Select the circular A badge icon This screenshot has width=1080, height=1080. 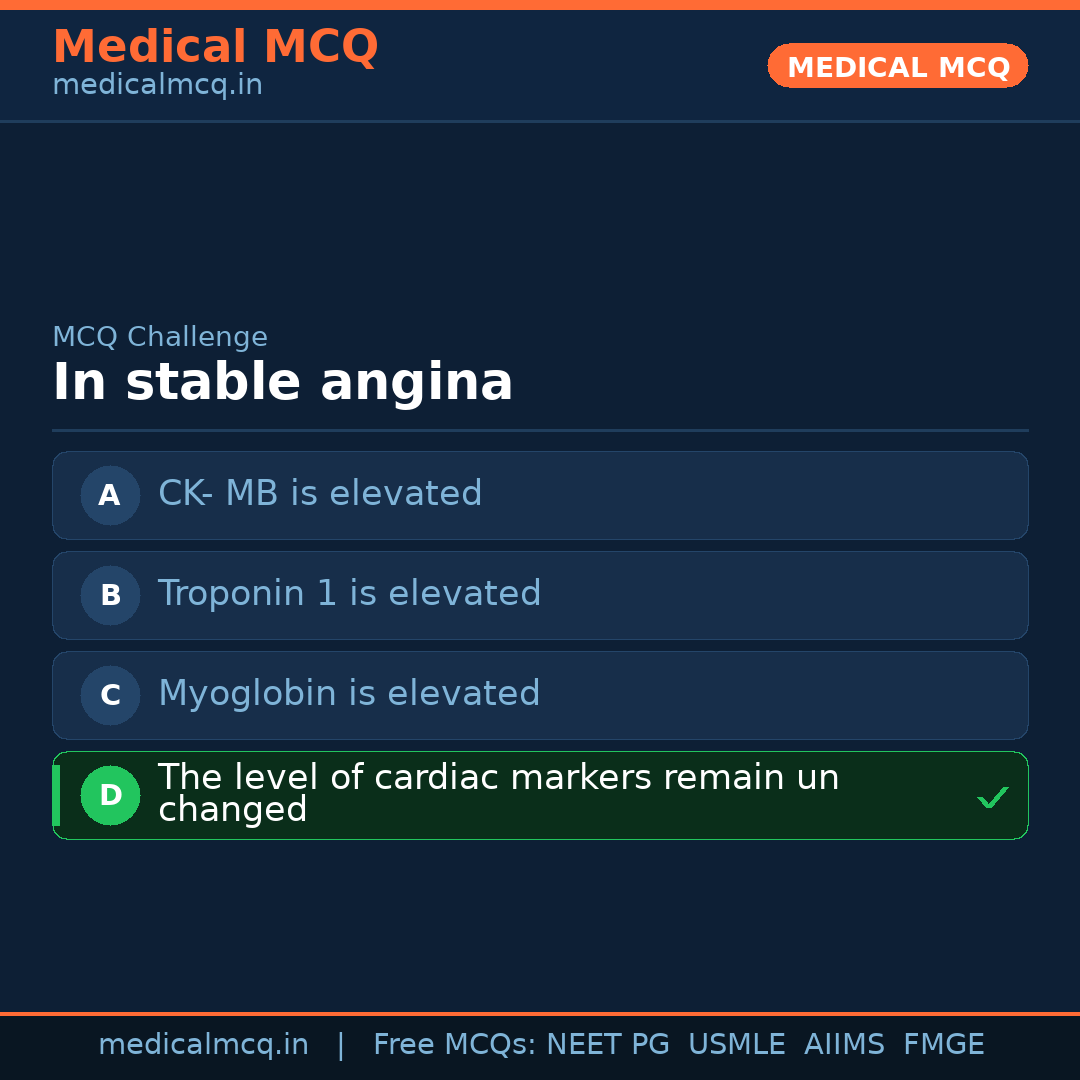tap(110, 495)
